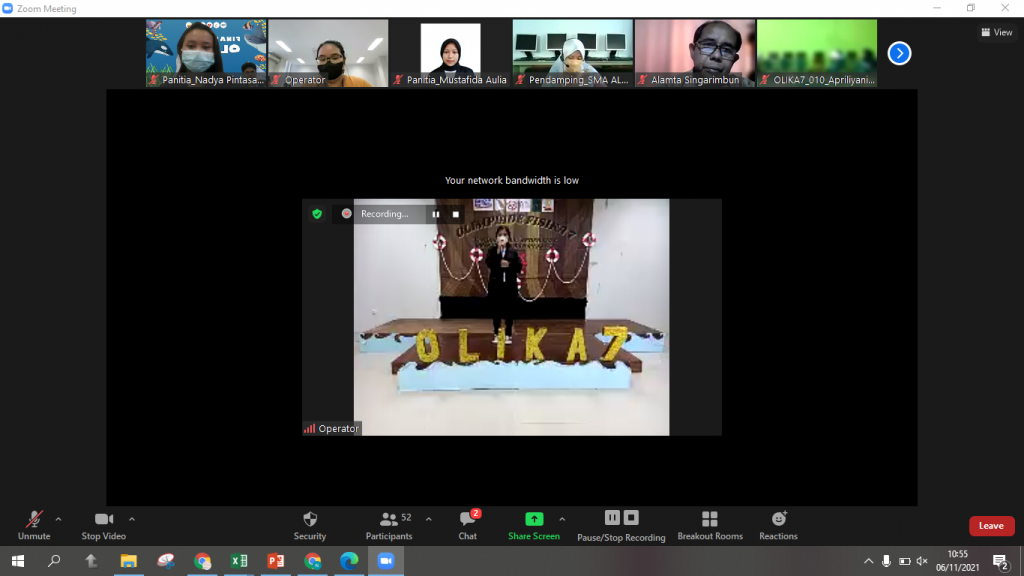This screenshot has height=576, width=1024.
Task: Open the View layout menu
Action: [997, 32]
